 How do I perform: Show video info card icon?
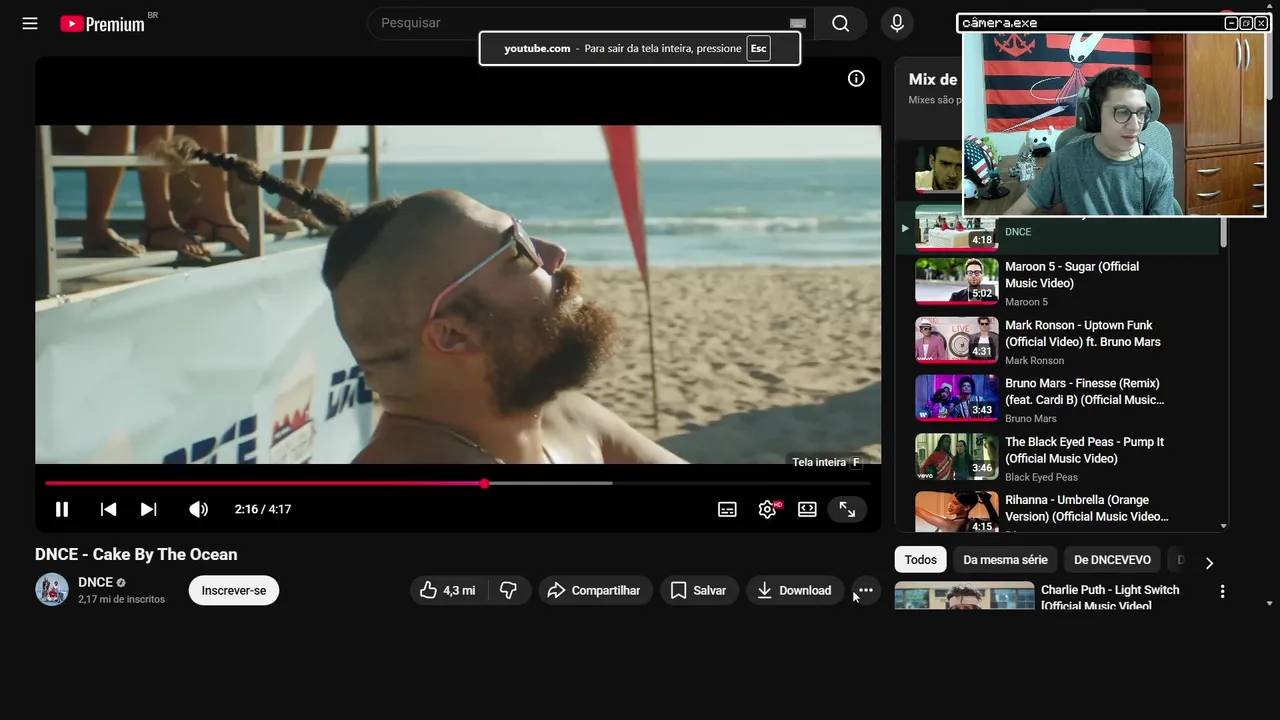click(856, 78)
